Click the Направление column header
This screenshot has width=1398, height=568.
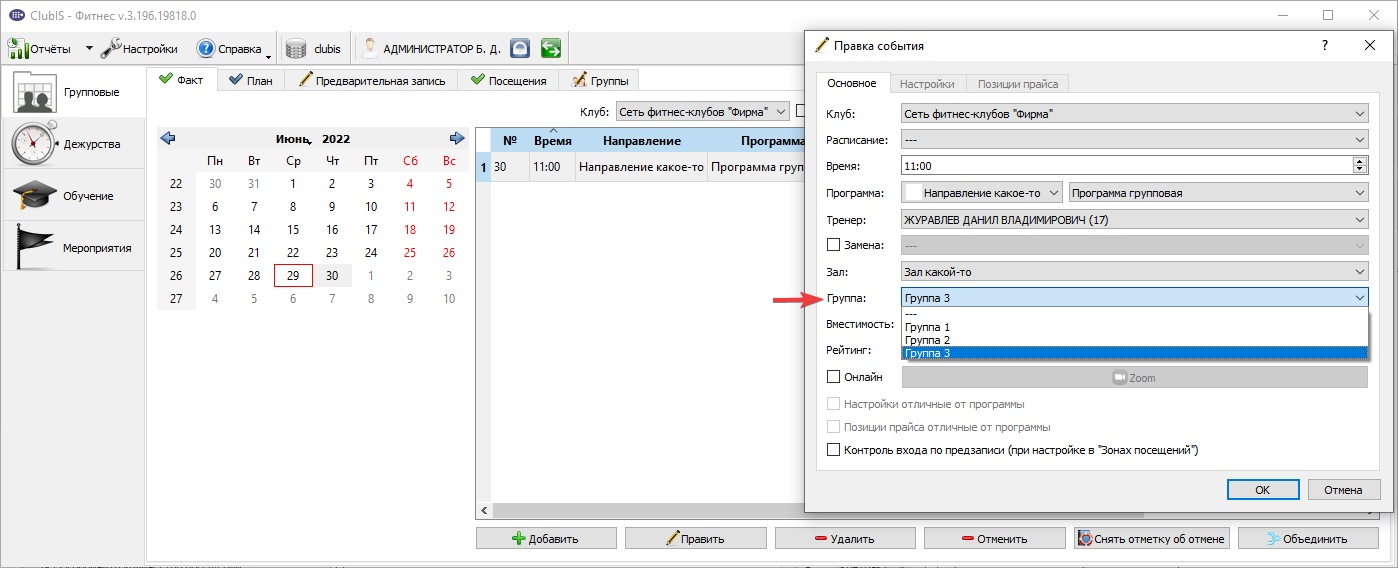tap(641, 141)
